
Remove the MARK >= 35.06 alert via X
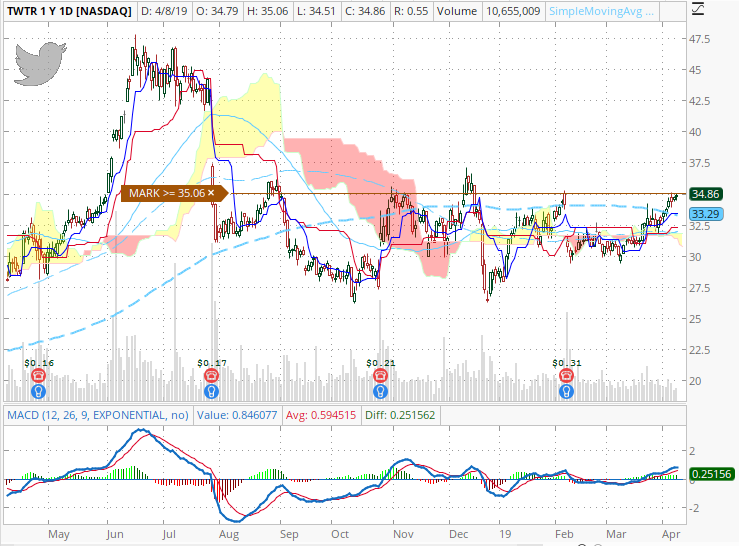click(211, 193)
